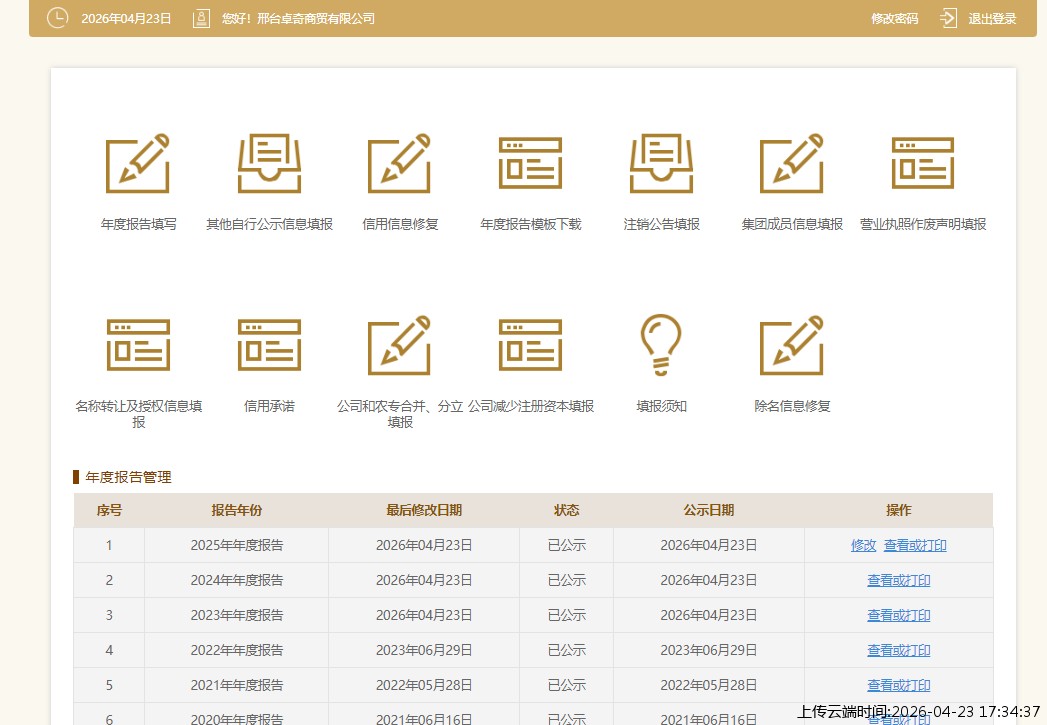Open 查看或打印 for 2023年年度报告

click(898, 615)
